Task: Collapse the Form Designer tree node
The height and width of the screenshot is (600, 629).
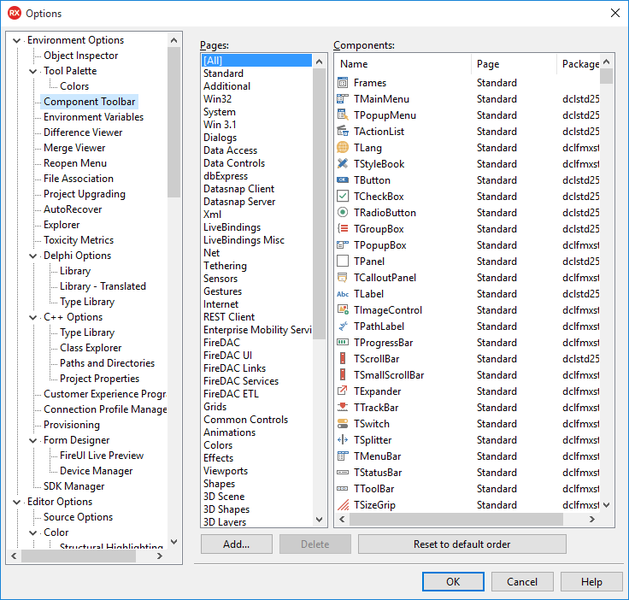Action: tap(33, 440)
